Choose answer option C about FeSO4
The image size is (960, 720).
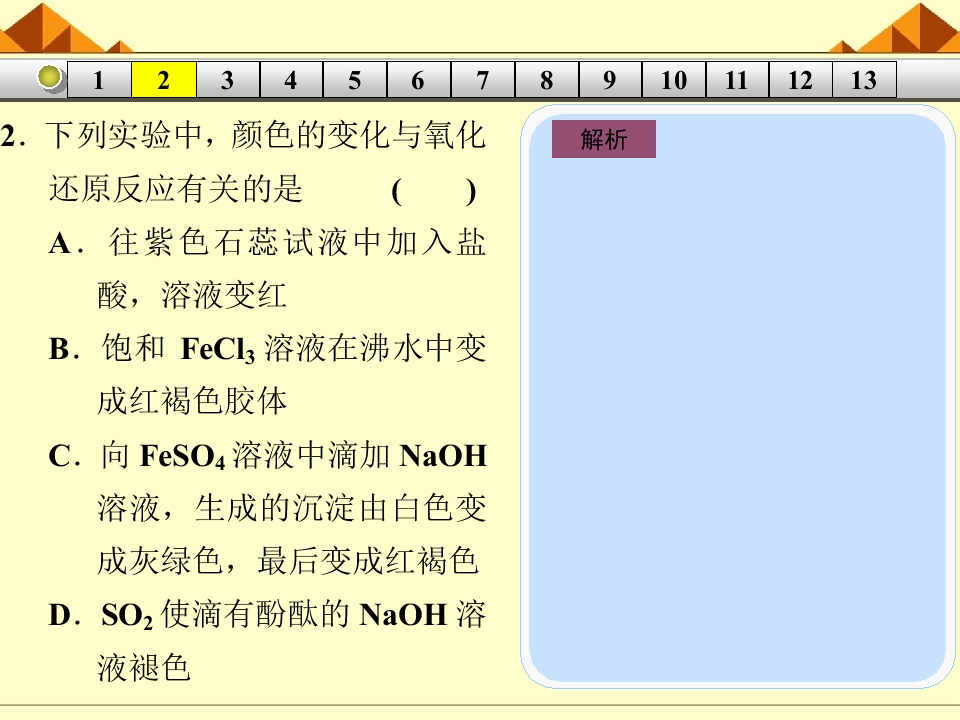tap(268, 508)
